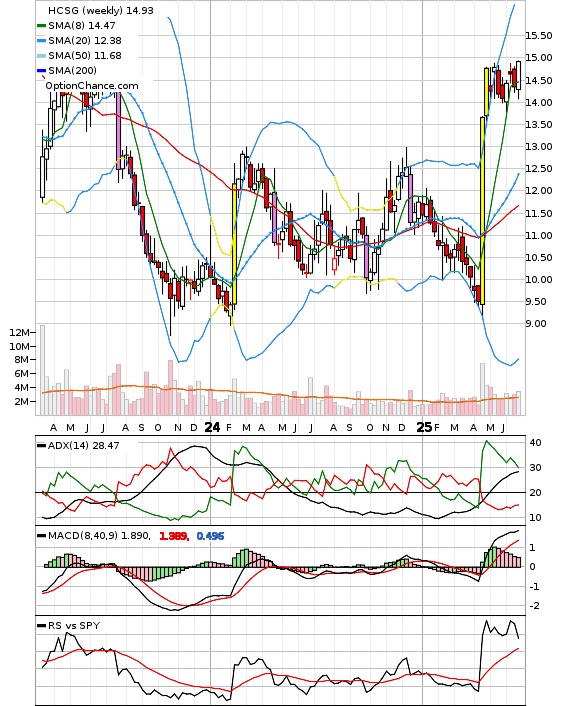Viewport: 566px width, 706px height.
Task: Click the 12.50 price axis label
Action: 539,169
